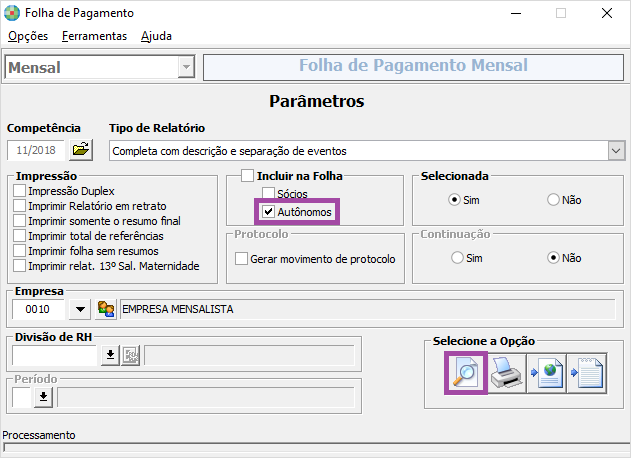The image size is (631, 458).
Task: Click the Processamento progress bar
Action: pyautogui.click(x=316, y=448)
